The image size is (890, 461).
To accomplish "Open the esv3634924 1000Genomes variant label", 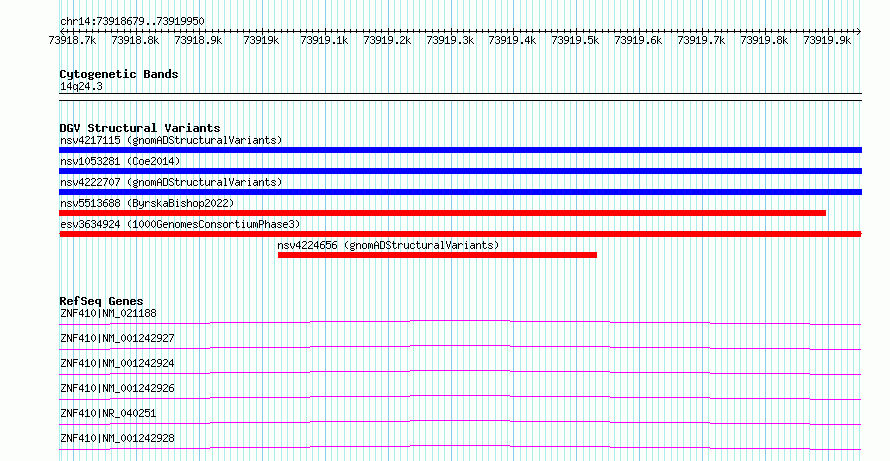I will [x=180, y=224].
